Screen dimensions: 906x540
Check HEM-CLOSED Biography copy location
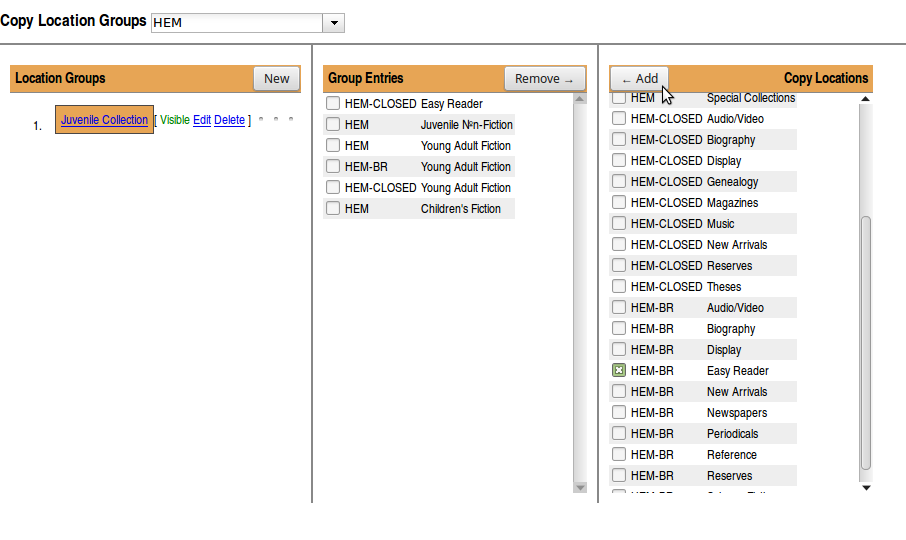[619, 139]
